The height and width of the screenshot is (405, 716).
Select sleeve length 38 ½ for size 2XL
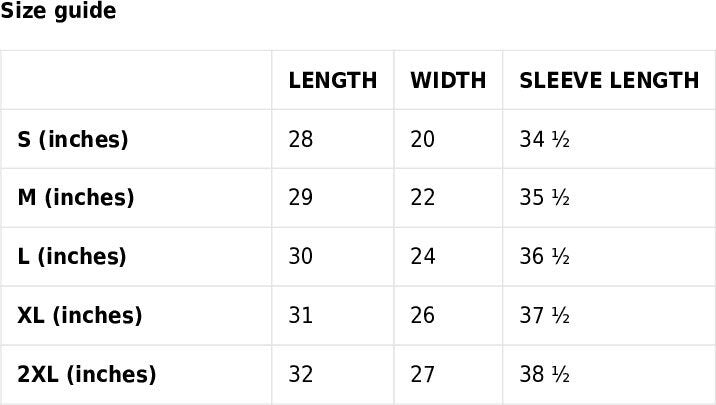pos(544,375)
